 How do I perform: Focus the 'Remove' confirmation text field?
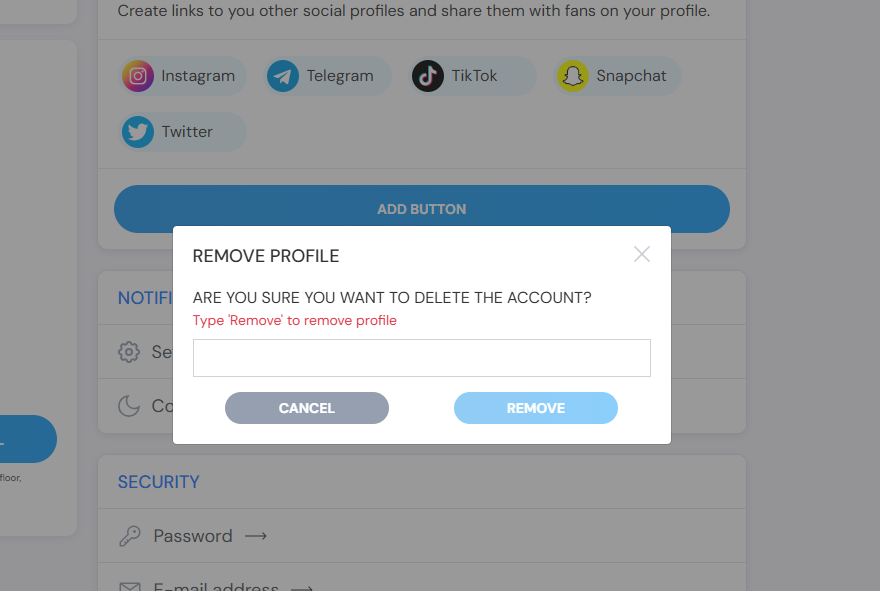point(421,358)
